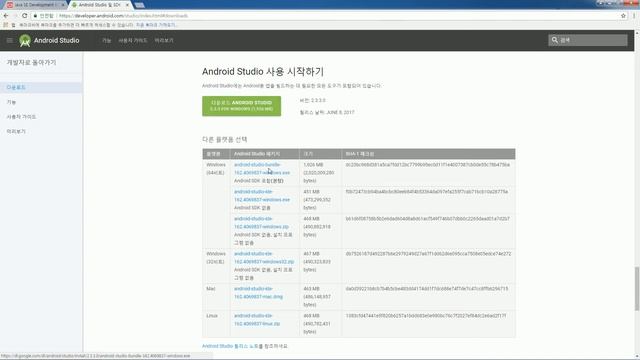This screenshot has height=360, width=640.
Task: Go back with browser back arrow
Action: pyautogui.click(x=6, y=16)
